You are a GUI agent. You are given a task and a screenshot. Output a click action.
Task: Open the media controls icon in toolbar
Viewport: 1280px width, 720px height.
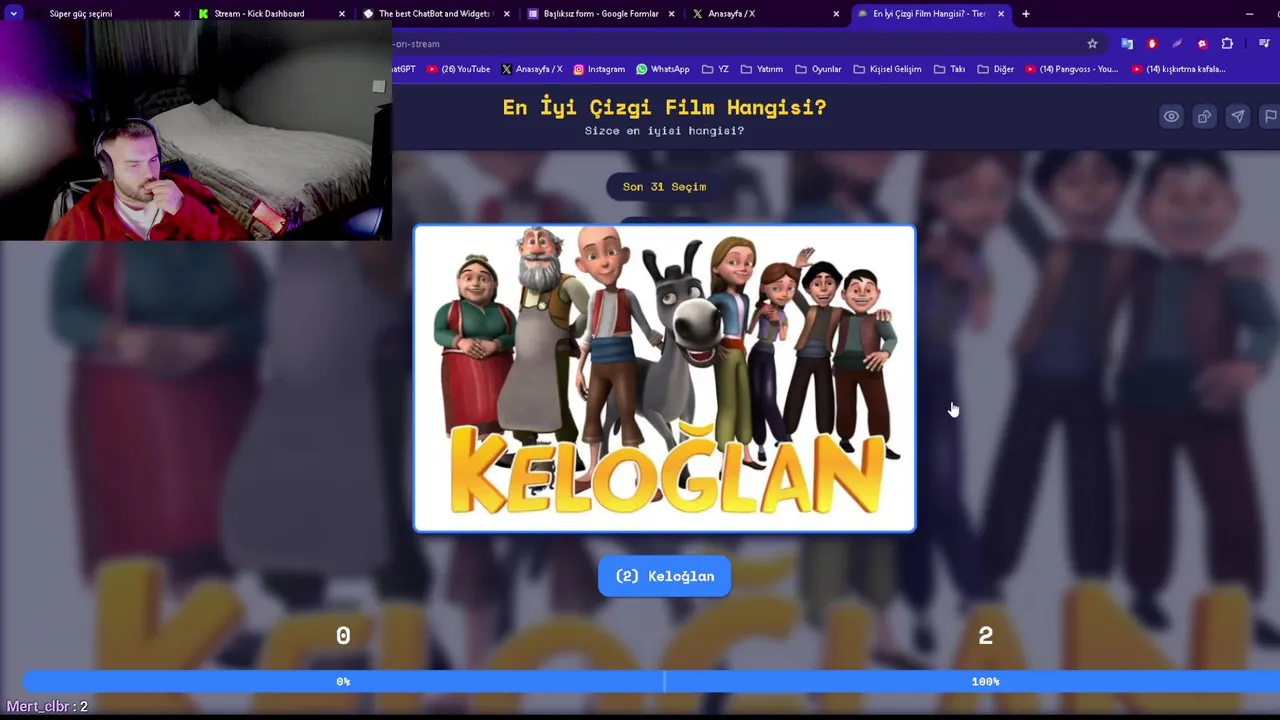(1264, 43)
